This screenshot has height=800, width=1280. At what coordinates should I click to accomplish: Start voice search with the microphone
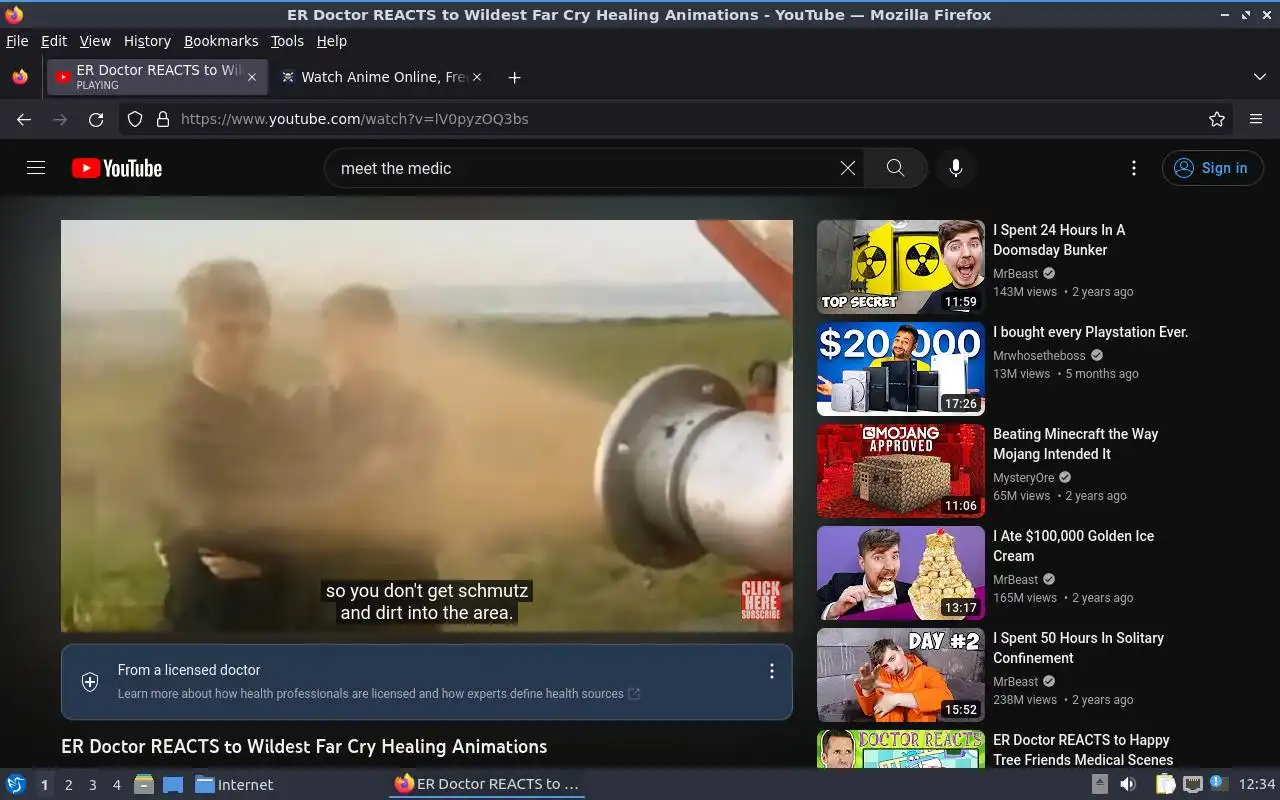coord(956,168)
